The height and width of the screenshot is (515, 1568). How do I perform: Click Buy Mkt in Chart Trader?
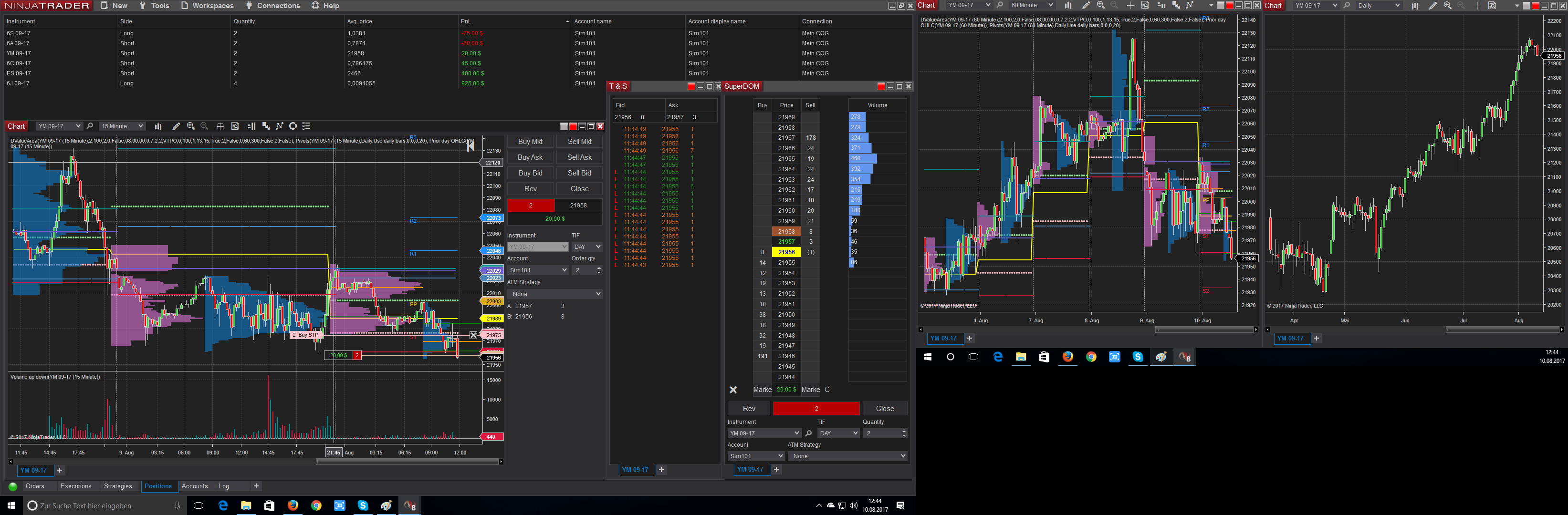(530, 142)
